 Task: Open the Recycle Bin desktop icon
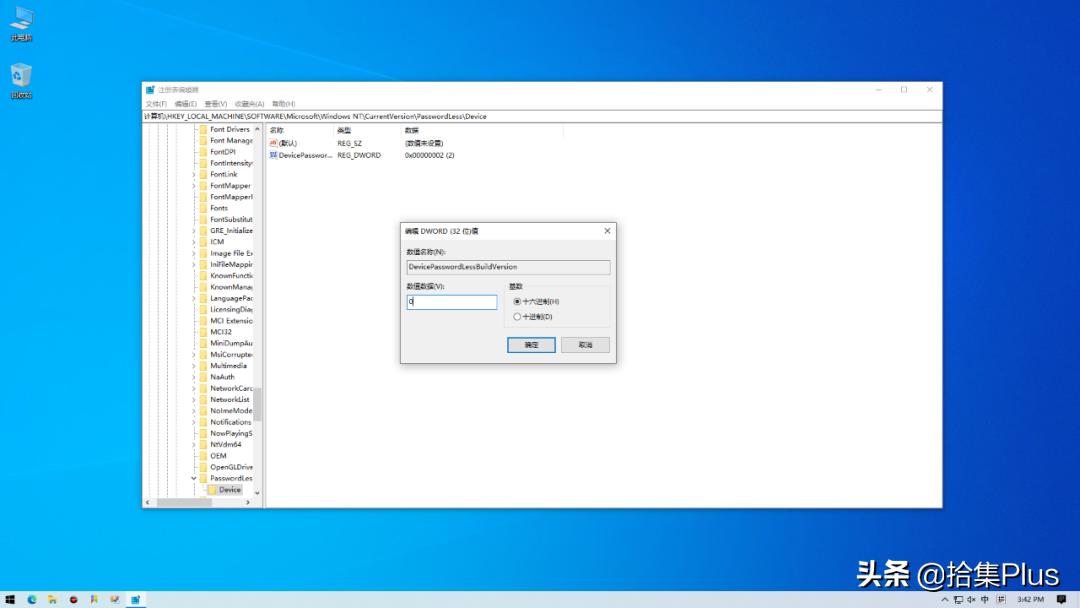[20, 75]
